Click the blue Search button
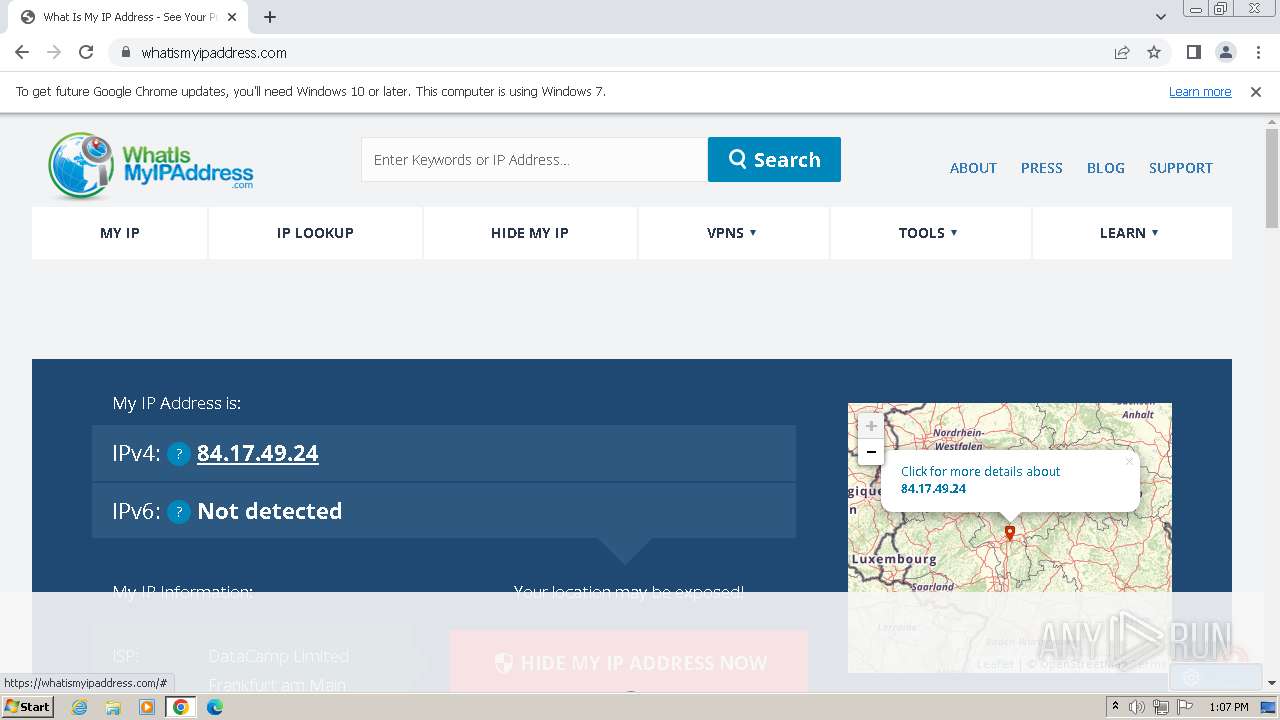Image resolution: width=1280 pixels, height=720 pixels. pos(774,160)
